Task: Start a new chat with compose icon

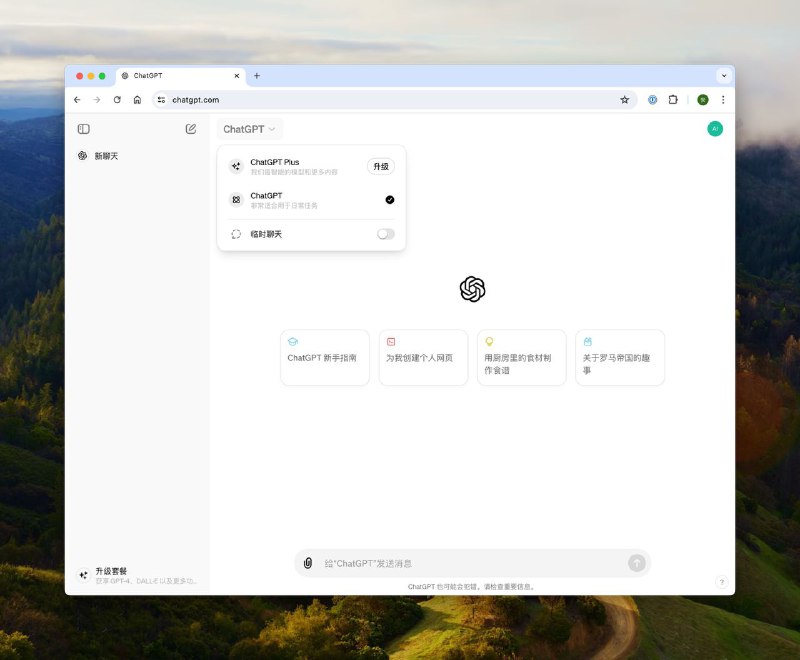Action: coord(191,129)
